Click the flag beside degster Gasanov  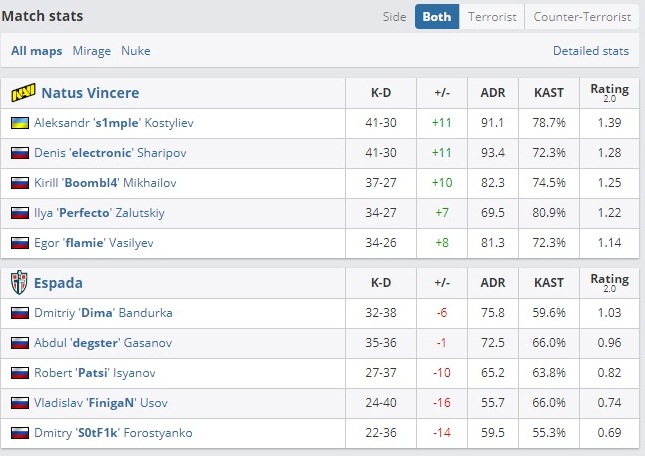[x=19, y=343]
